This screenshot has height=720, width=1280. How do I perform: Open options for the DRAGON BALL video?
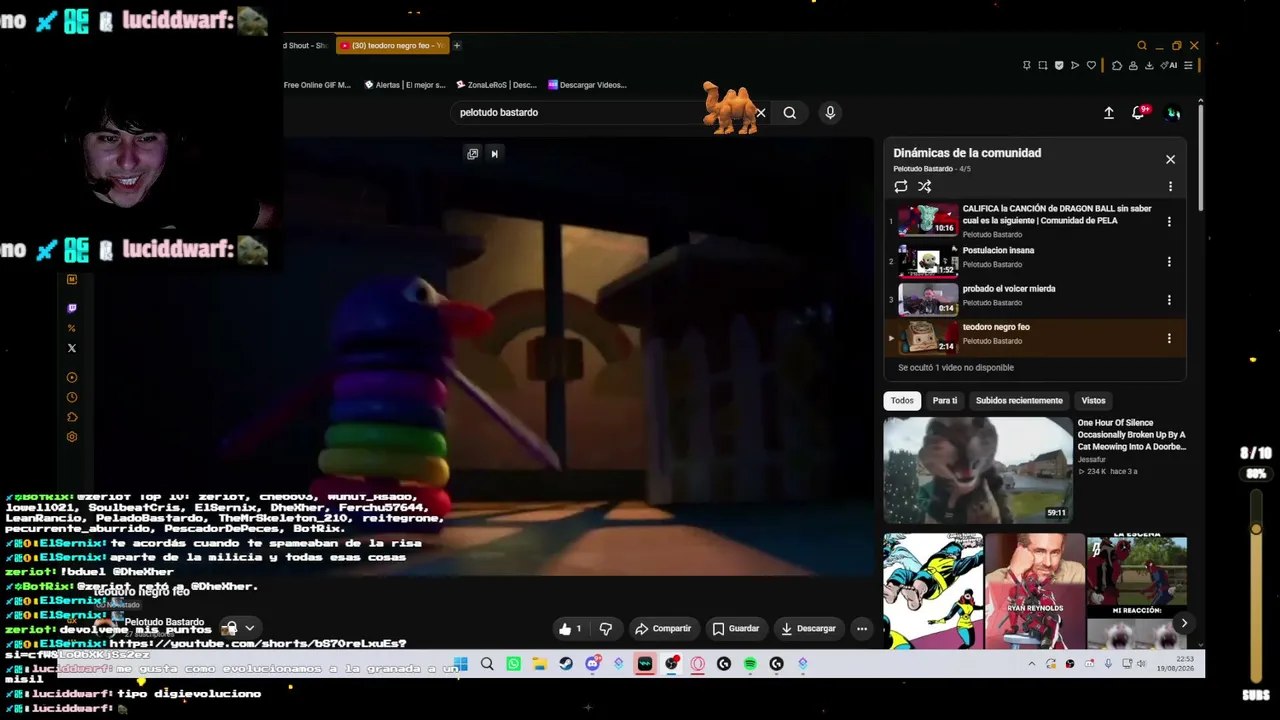click(1169, 222)
